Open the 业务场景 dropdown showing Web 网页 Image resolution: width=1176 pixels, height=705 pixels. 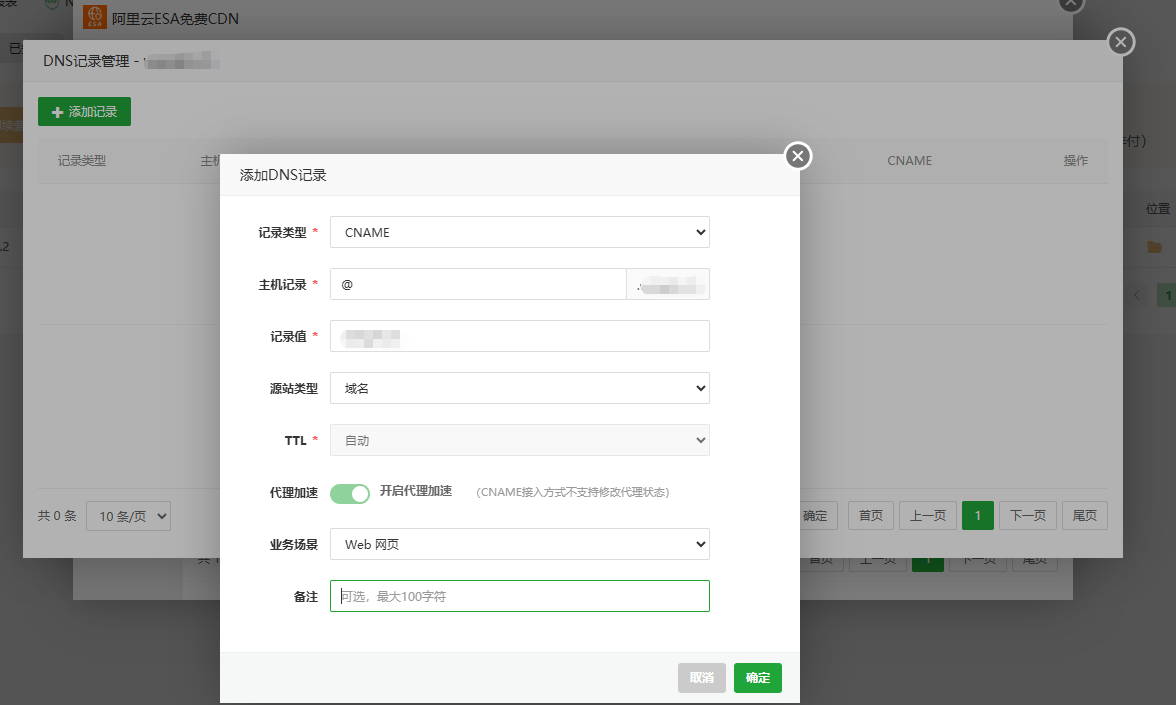click(519, 544)
